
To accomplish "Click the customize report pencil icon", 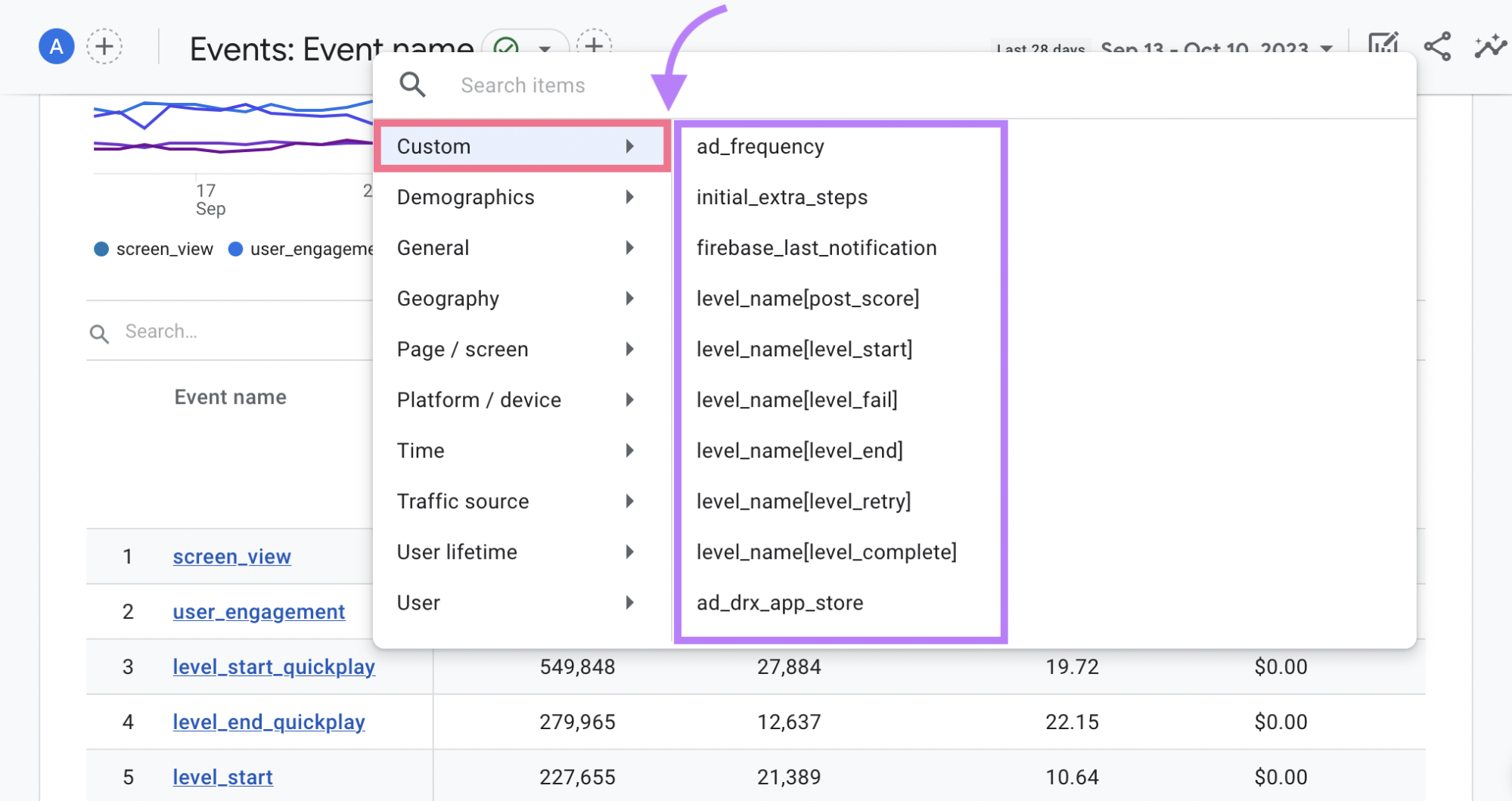I will 1383,45.
